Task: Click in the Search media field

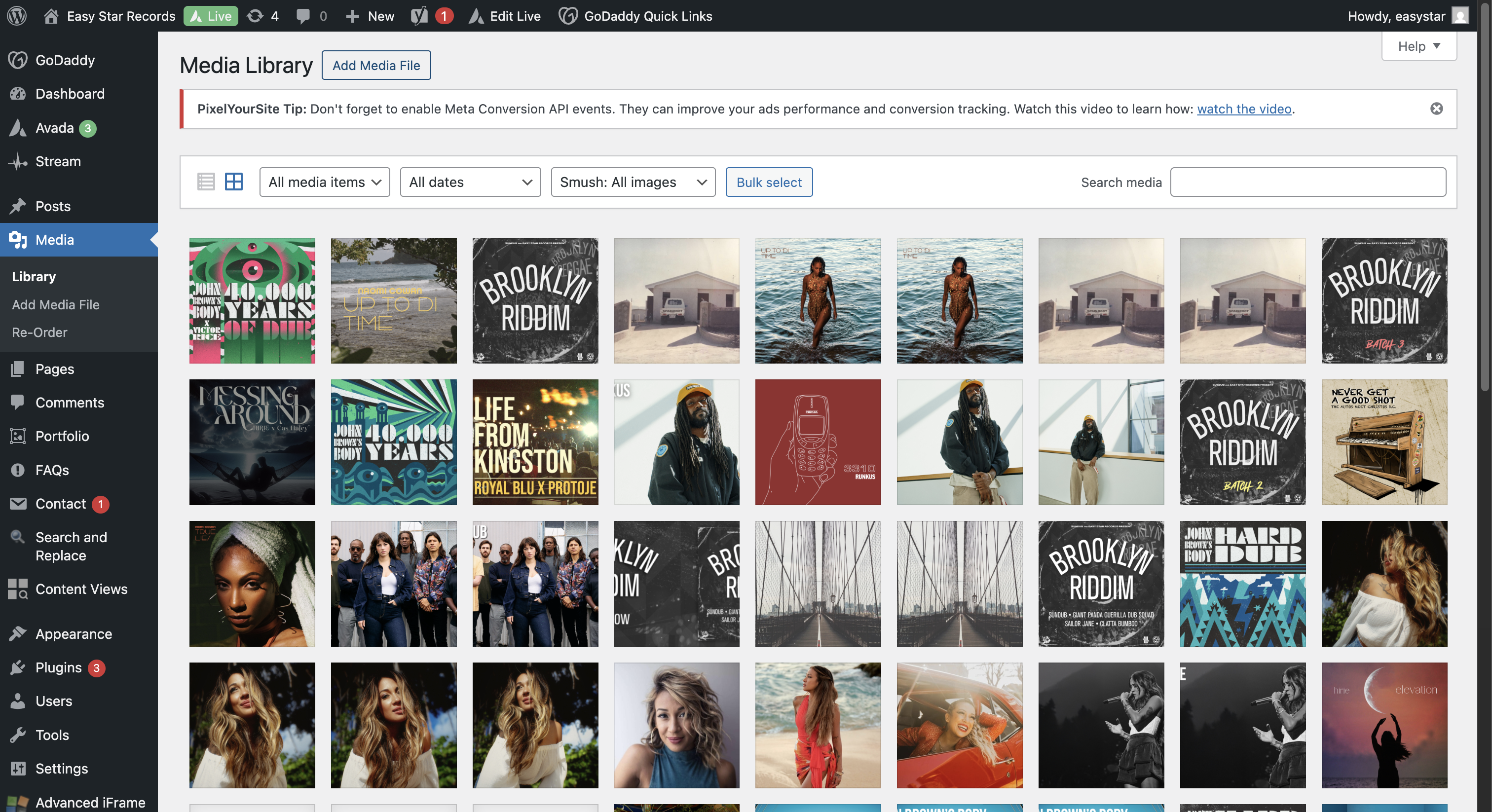Action: 1307,182
